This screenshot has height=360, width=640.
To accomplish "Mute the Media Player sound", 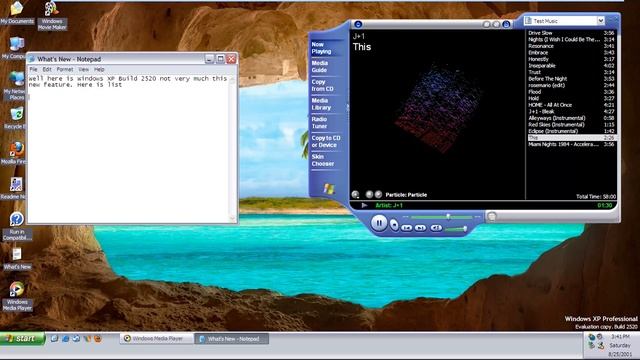I will (x=436, y=228).
